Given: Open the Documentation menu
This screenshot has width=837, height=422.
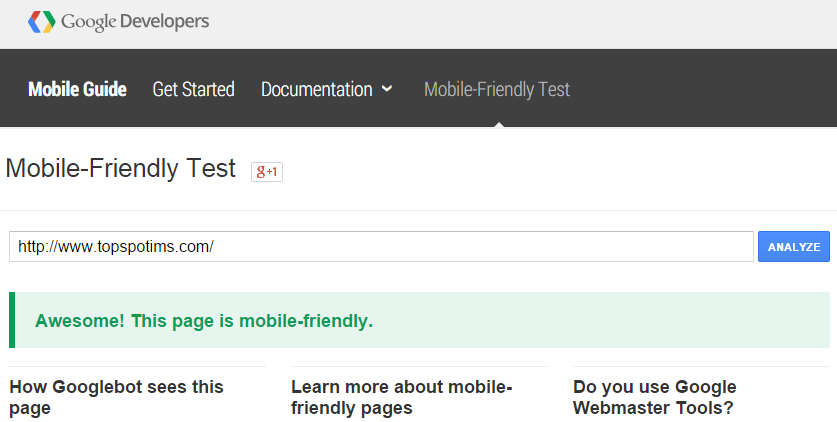Looking at the screenshot, I should click(x=317, y=89).
